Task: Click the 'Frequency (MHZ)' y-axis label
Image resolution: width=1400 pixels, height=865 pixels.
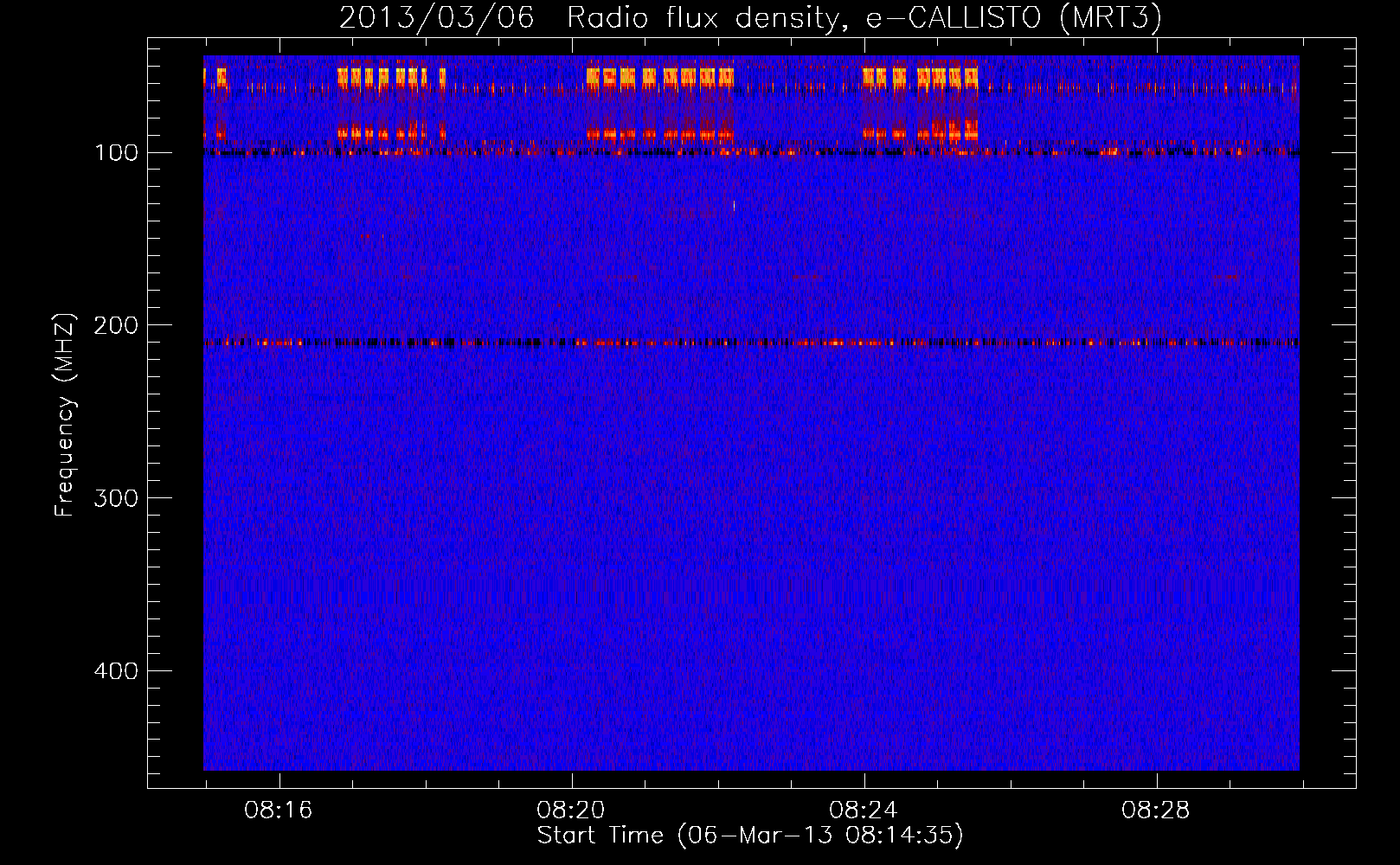Action: 65,414
